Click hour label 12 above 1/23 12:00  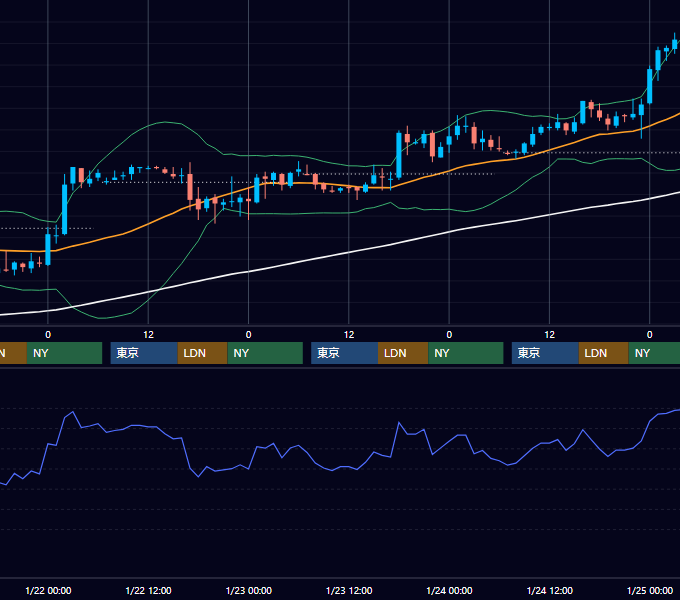[x=349, y=335]
